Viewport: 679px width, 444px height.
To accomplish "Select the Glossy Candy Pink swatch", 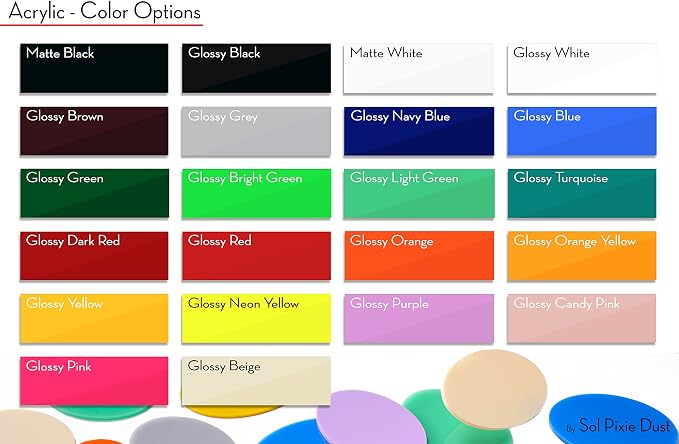I will pyautogui.click(x=582, y=318).
